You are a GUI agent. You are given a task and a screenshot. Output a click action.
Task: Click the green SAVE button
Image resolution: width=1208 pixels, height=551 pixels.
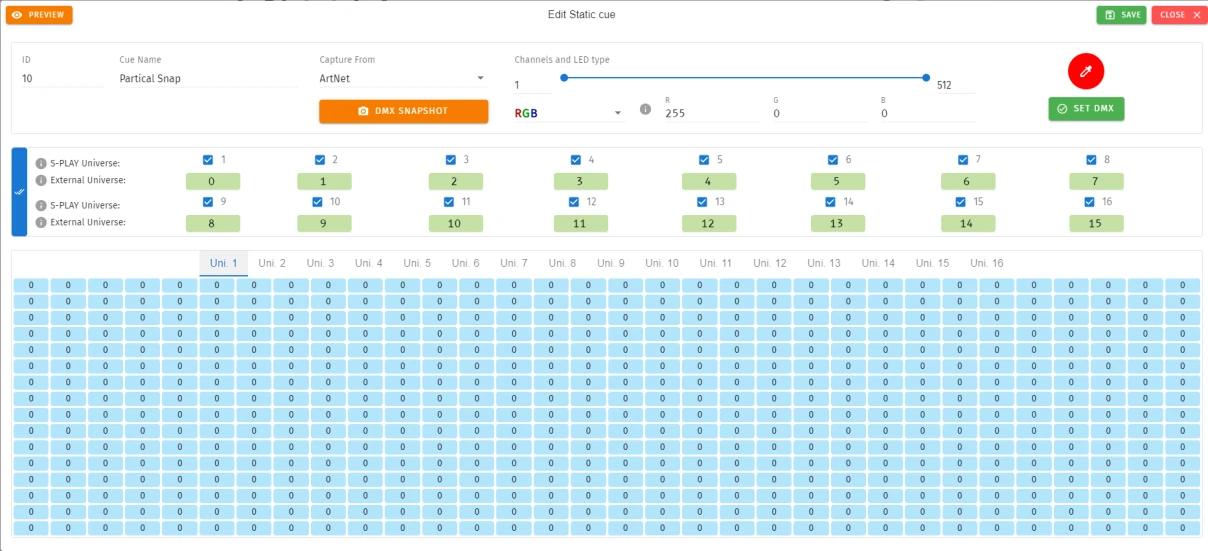(x=1121, y=15)
